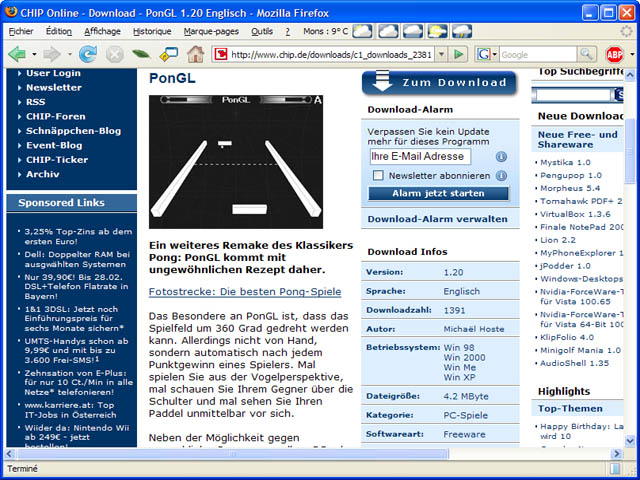Click the first weather forecast icon after 9°C
640x480 pixels.
[x=362, y=31]
